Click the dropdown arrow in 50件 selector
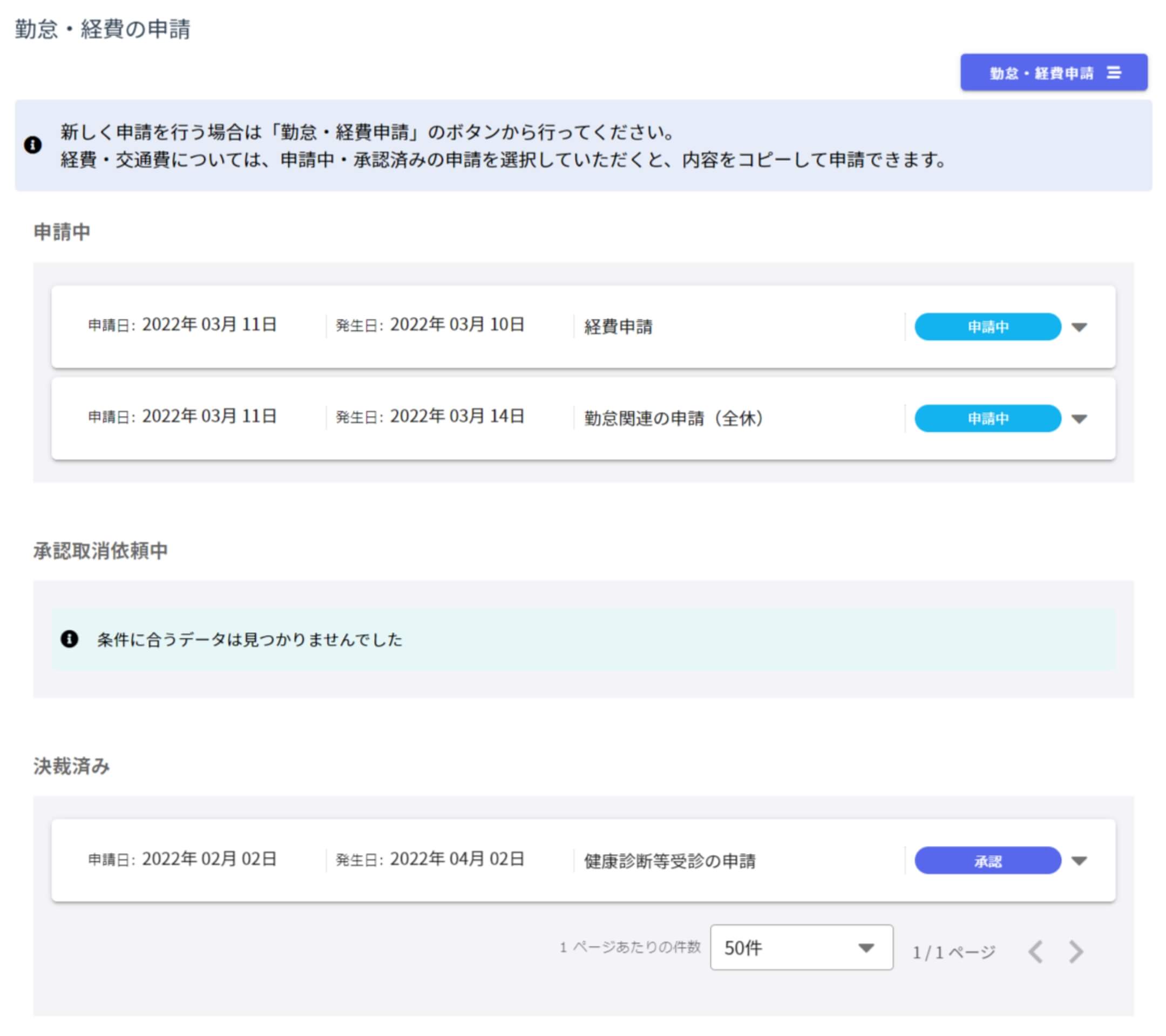The height and width of the screenshot is (1036, 1166). tap(866, 948)
